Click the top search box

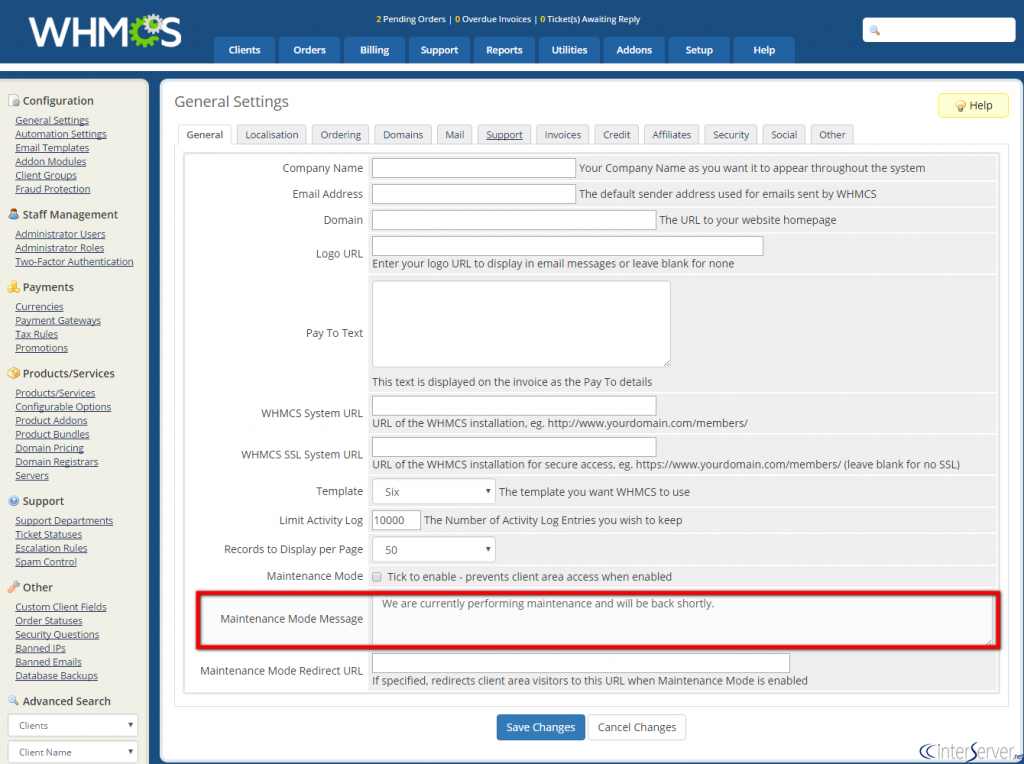(x=938, y=30)
